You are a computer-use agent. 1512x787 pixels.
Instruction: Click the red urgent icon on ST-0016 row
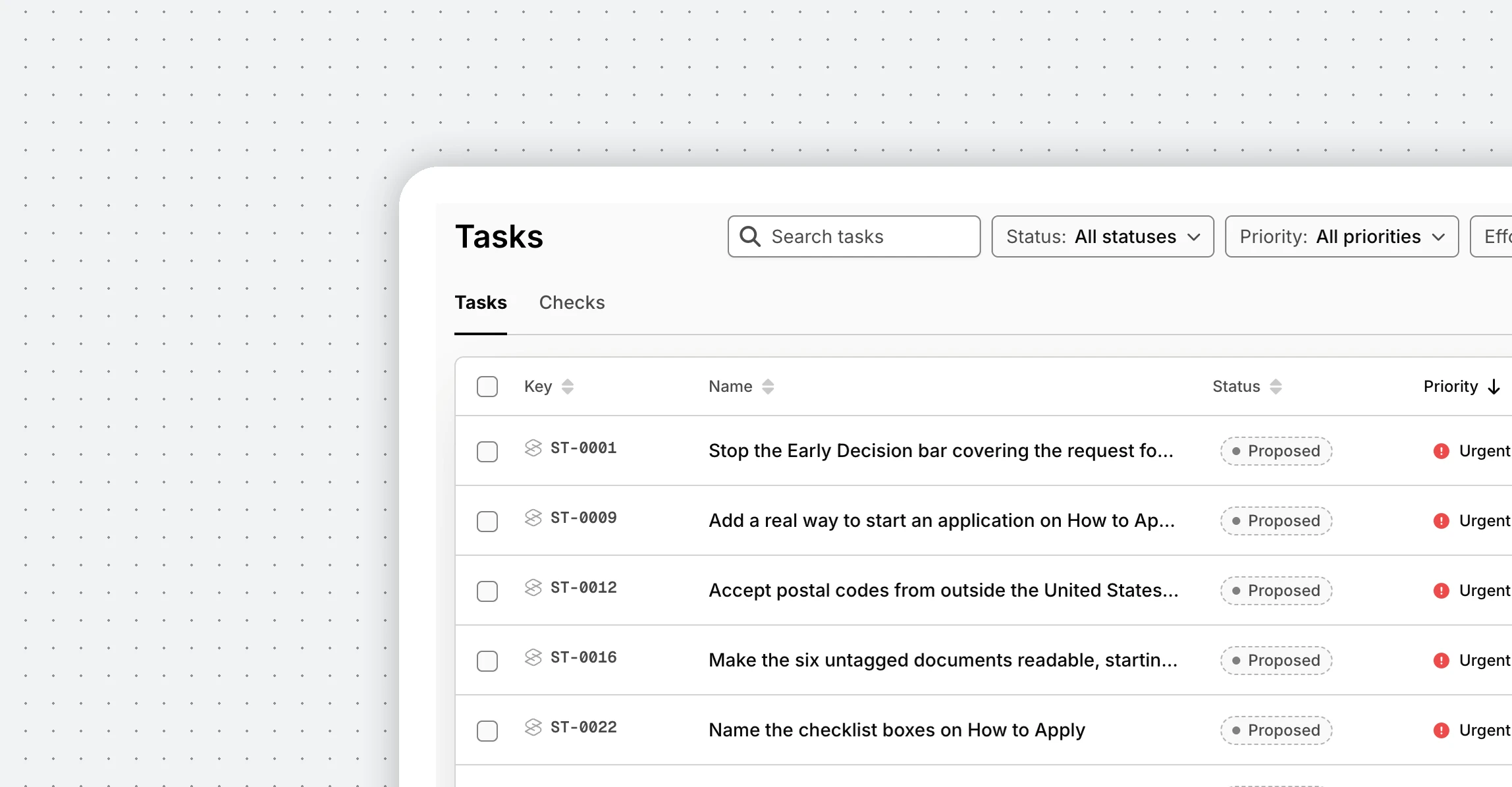click(x=1441, y=661)
